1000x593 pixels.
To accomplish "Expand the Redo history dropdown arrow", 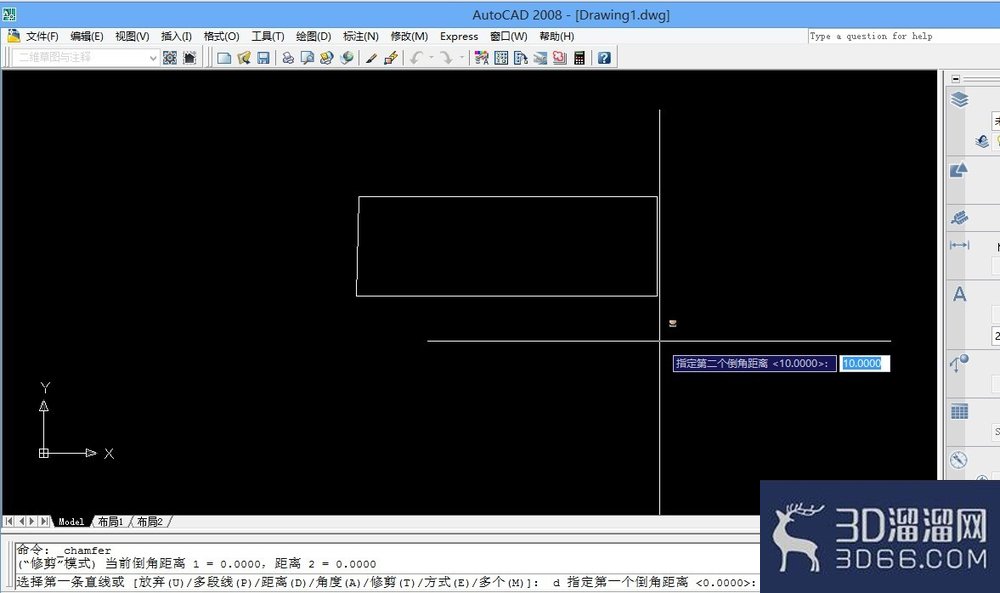I will pos(462,58).
